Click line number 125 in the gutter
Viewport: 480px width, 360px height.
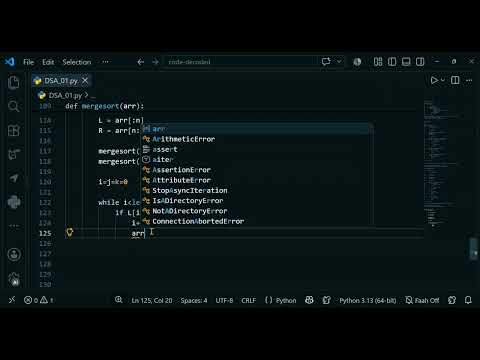45,233
